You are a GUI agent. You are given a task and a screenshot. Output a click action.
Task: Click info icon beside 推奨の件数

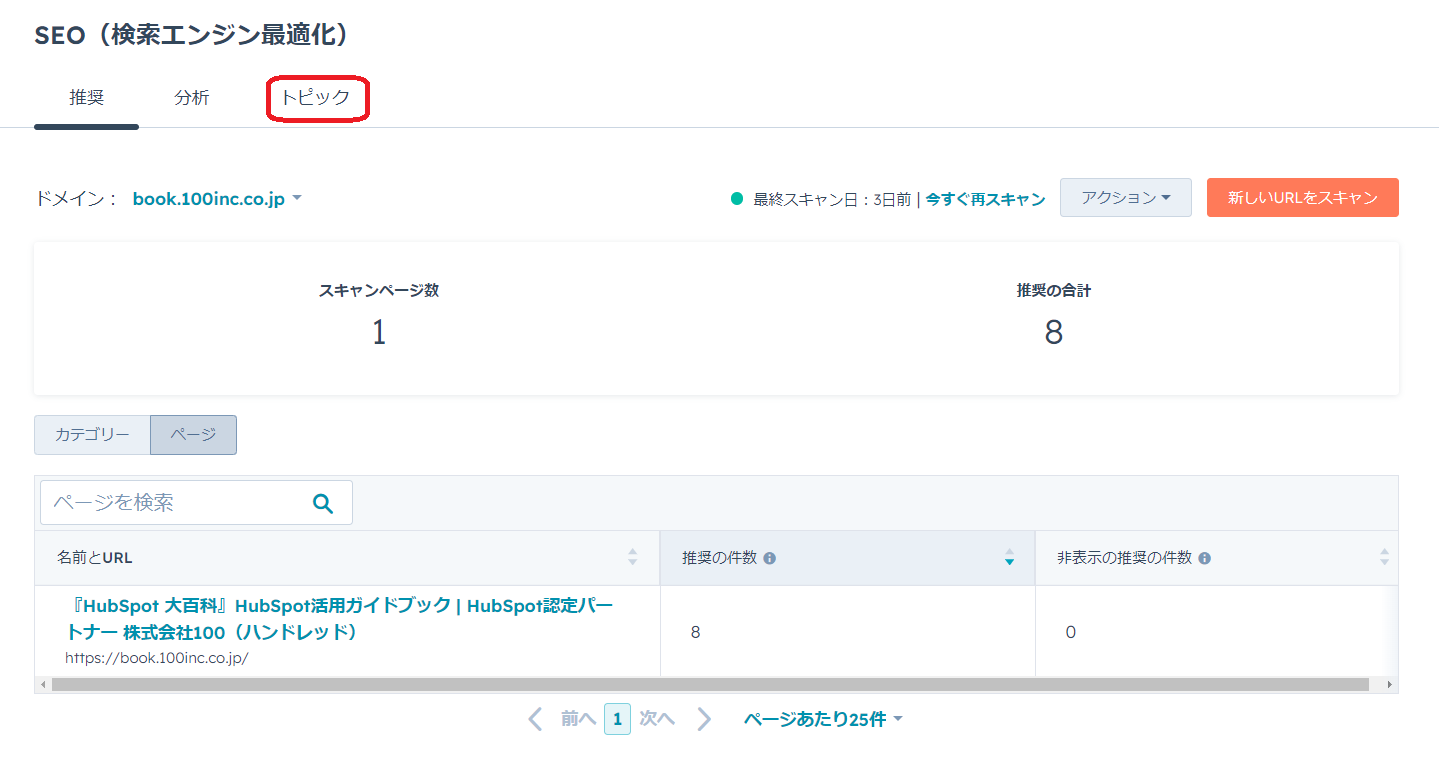pos(769,558)
